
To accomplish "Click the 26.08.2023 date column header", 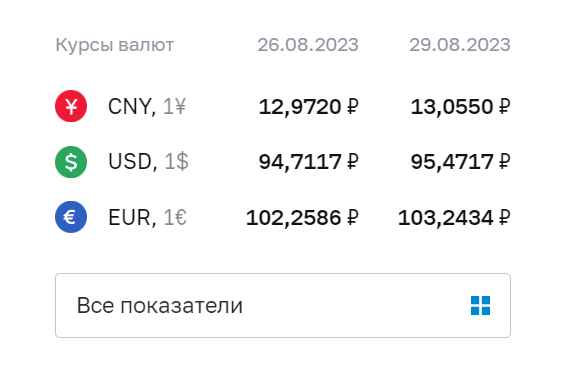I will click(308, 45).
